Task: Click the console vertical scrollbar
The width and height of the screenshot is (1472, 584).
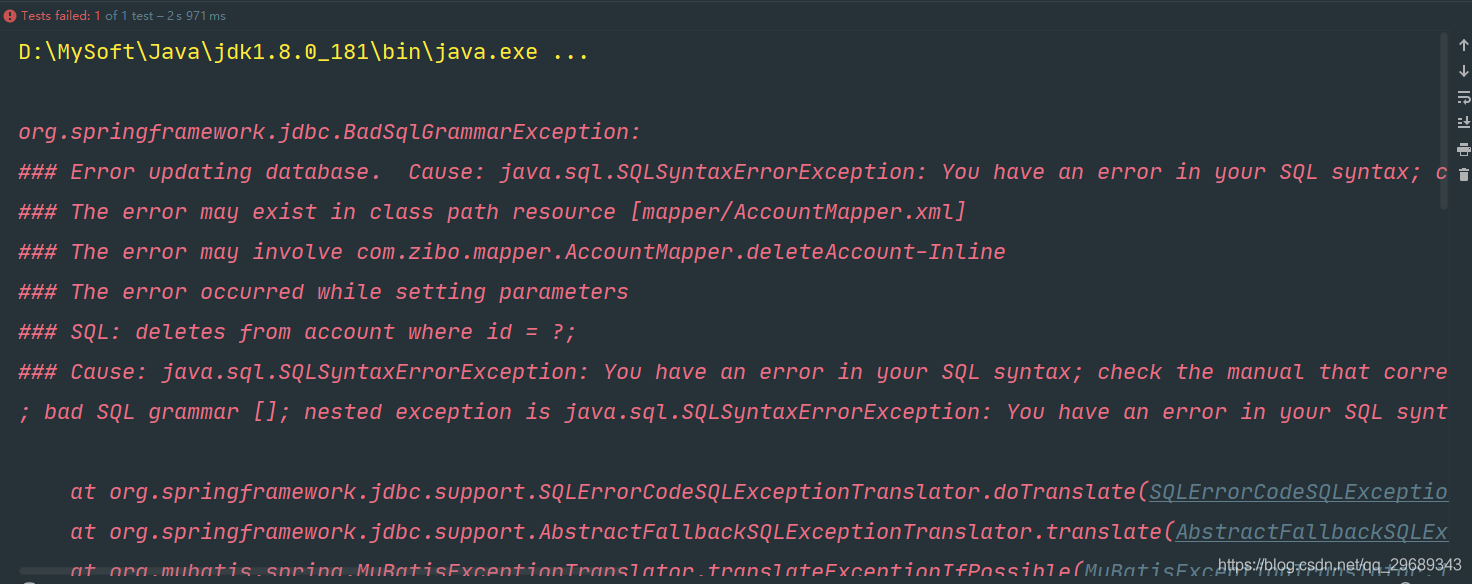Action: 1444,120
